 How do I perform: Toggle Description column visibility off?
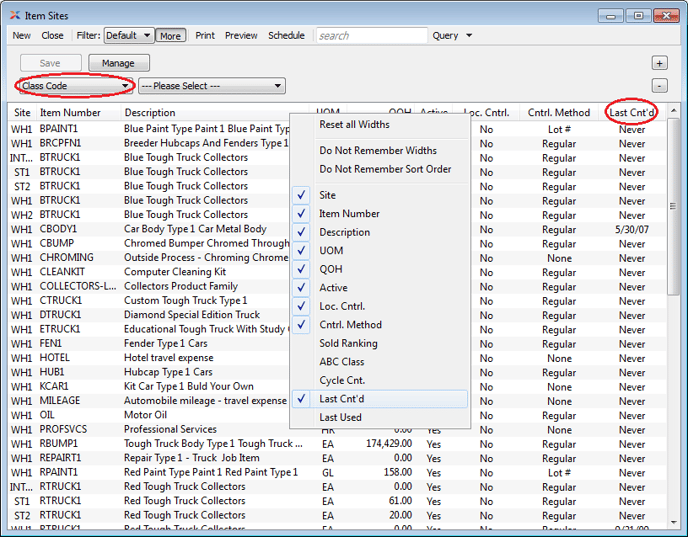344,232
